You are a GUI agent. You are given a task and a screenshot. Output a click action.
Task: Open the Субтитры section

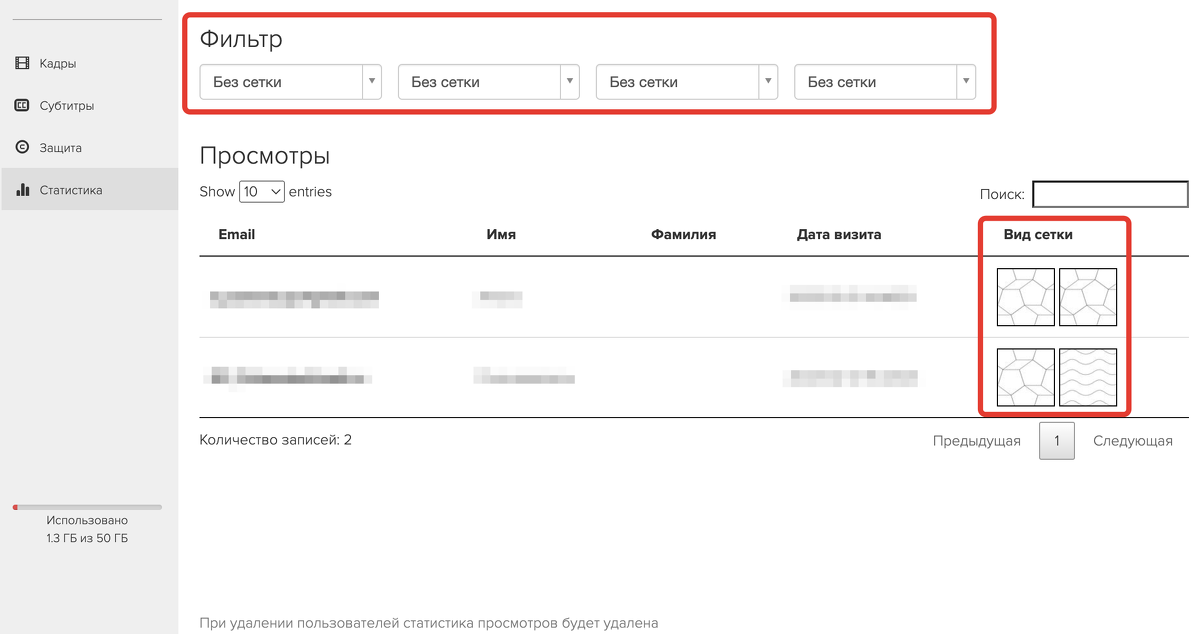tap(89, 106)
